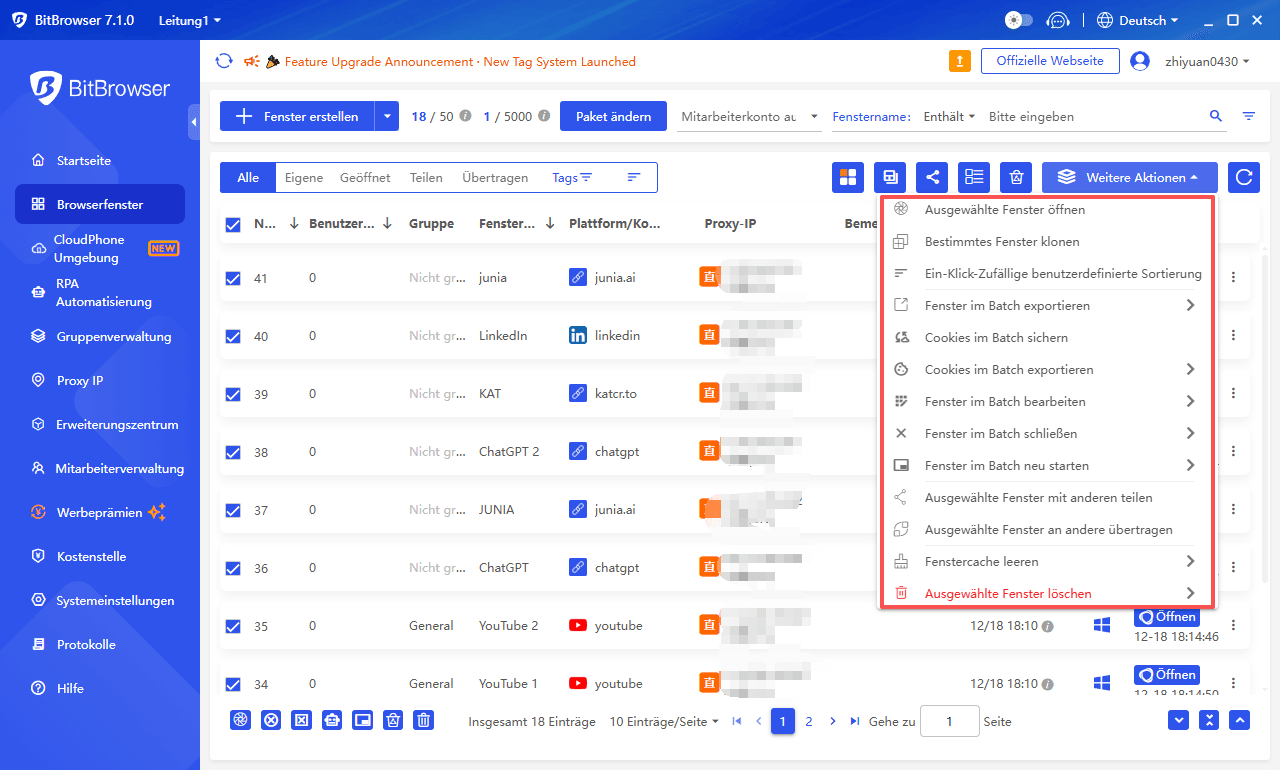The height and width of the screenshot is (770, 1280).
Task: Open the Leitung1 line dropdown
Action: pos(190,20)
